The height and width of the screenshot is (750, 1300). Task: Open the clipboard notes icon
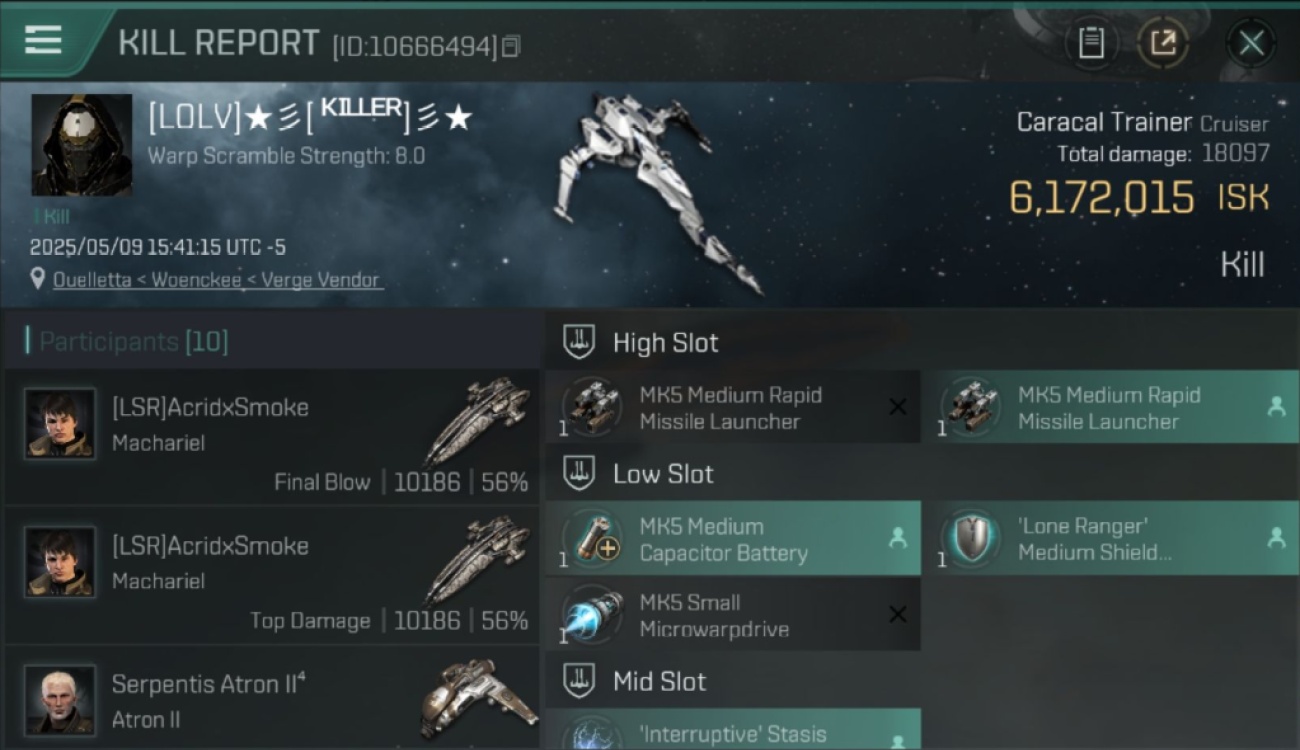tap(1091, 42)
